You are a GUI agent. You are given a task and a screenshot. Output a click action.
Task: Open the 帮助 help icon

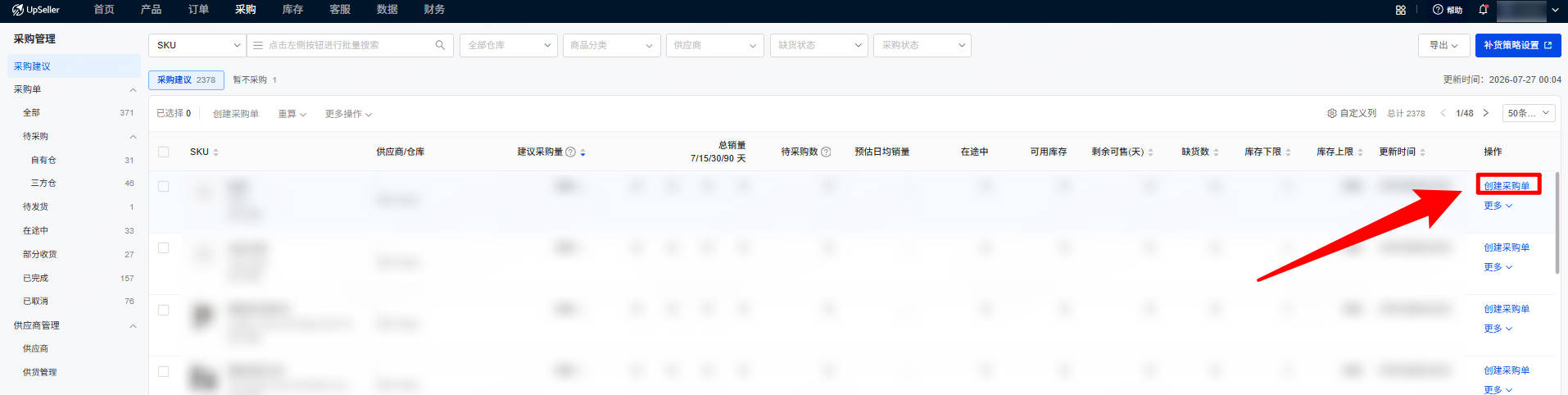[x=1448, y=10]
